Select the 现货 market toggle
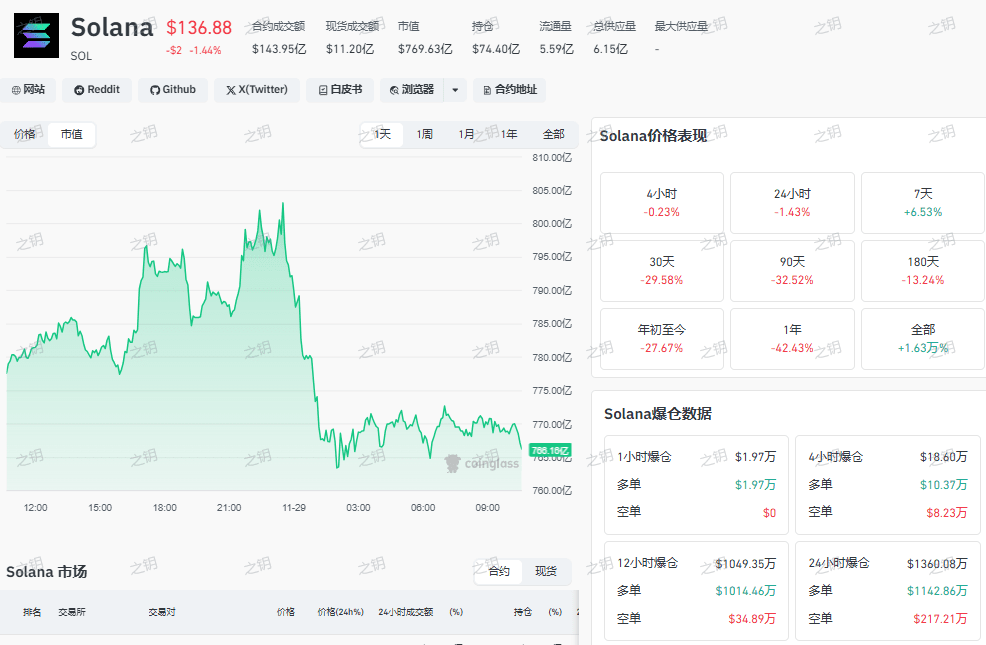This screenshot has height=645, width=986. pyautogui.click(x=546, y=571)
